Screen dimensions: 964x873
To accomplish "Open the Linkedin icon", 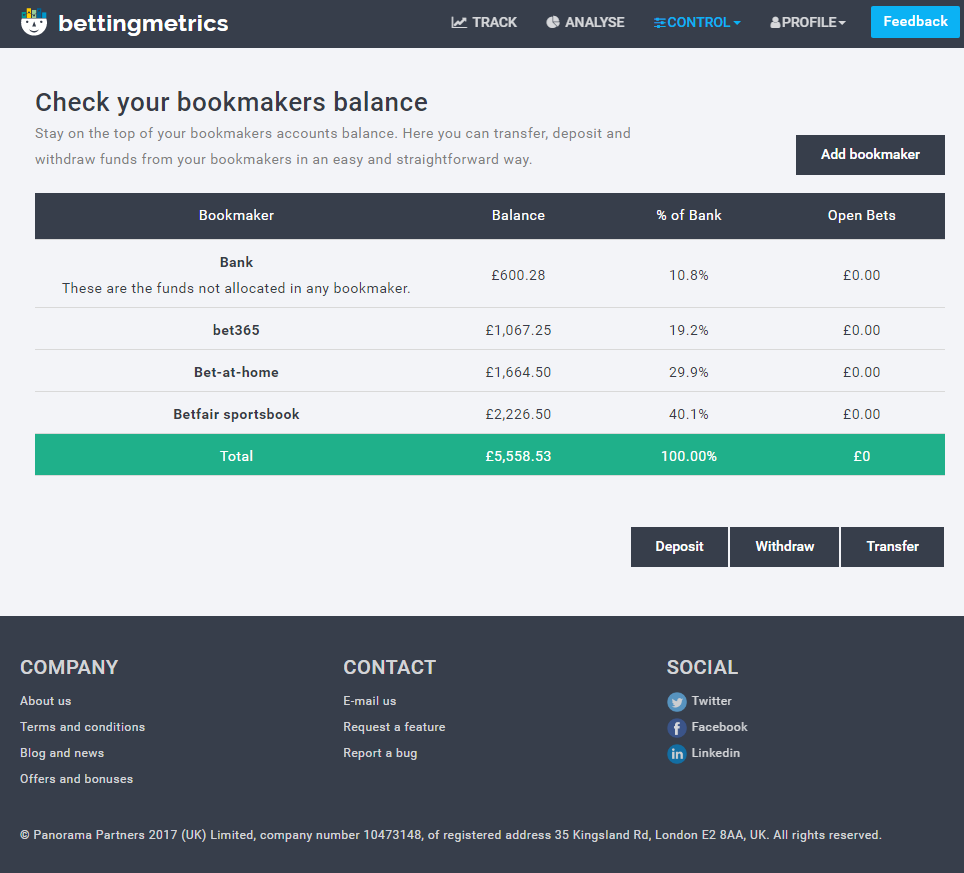I will tap(677, 754).
